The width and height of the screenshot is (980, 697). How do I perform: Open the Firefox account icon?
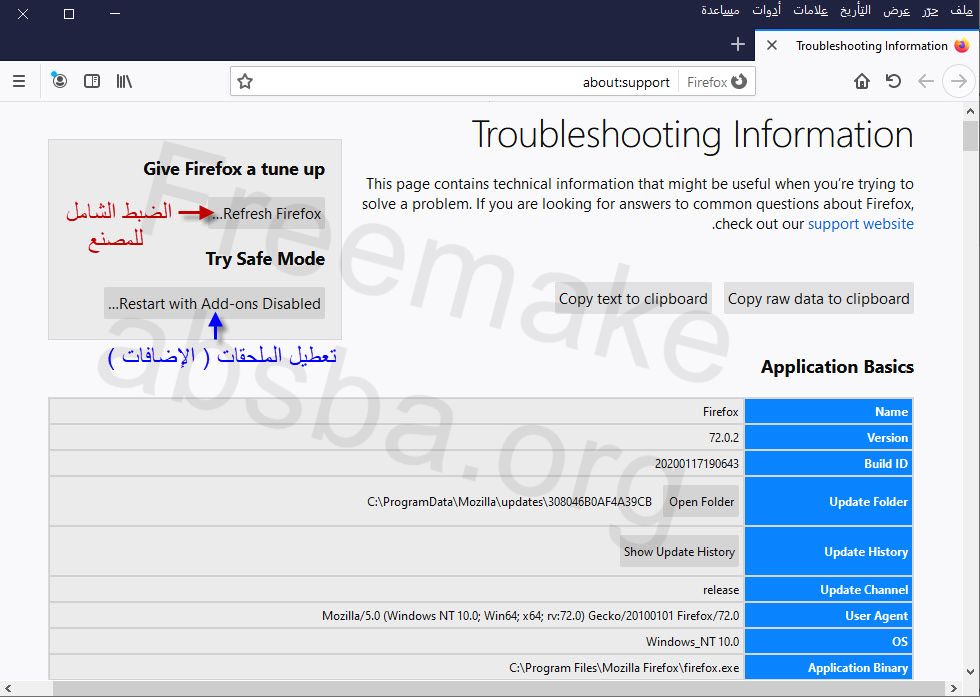[59, 80]
